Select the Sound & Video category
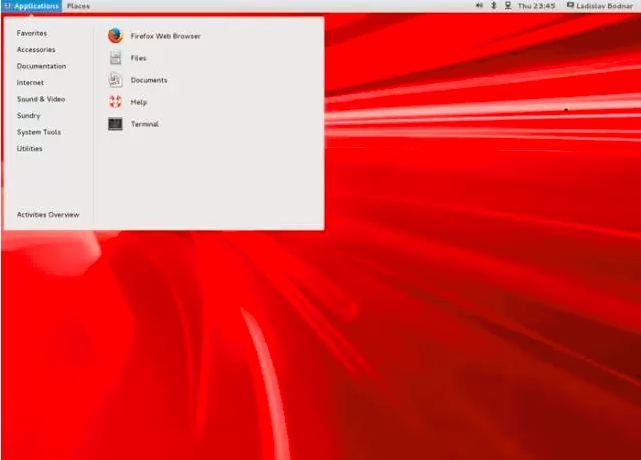The image size is (641, 460). [41, 99]
